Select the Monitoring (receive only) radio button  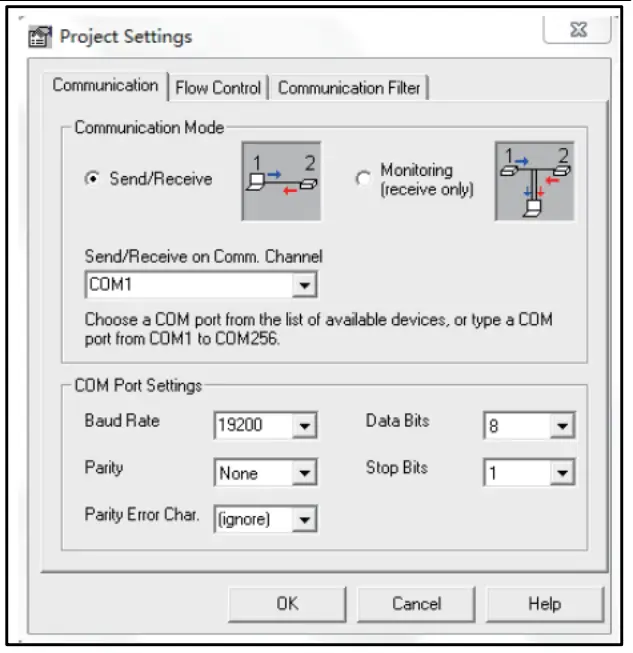[x=364, y=180]
